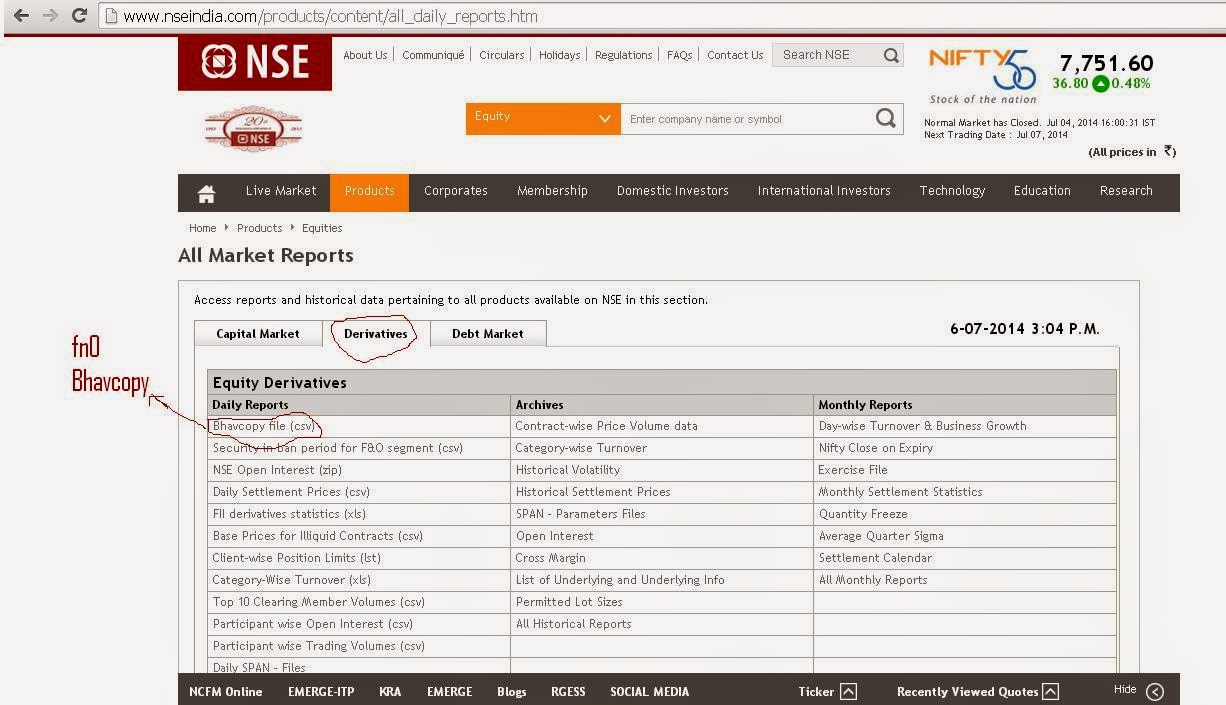Click the browser address bar
Screen dimensions: 1226x705
(x=660, y=16)
